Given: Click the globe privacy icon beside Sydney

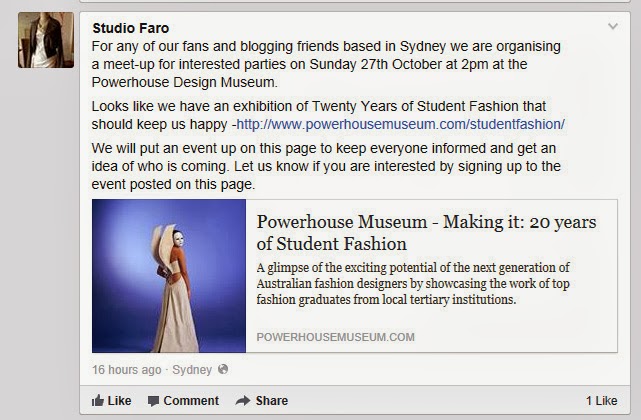Looking at the screenshot, I should (x=223, y=370).
